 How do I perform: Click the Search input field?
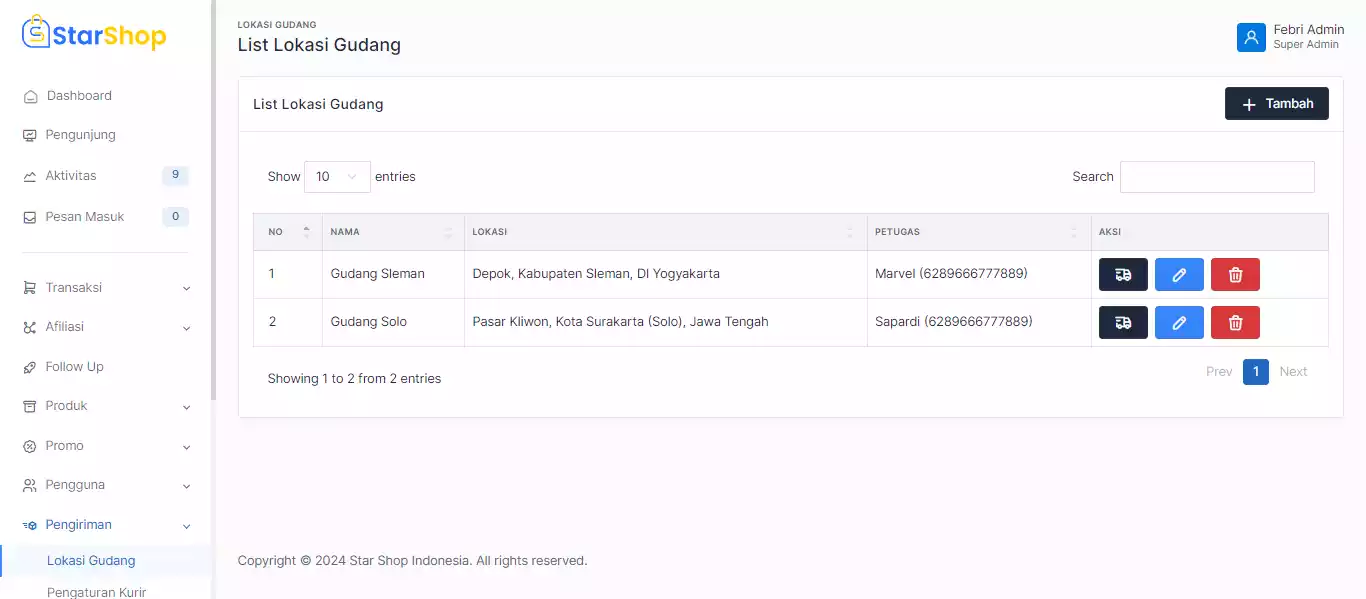1217,177
